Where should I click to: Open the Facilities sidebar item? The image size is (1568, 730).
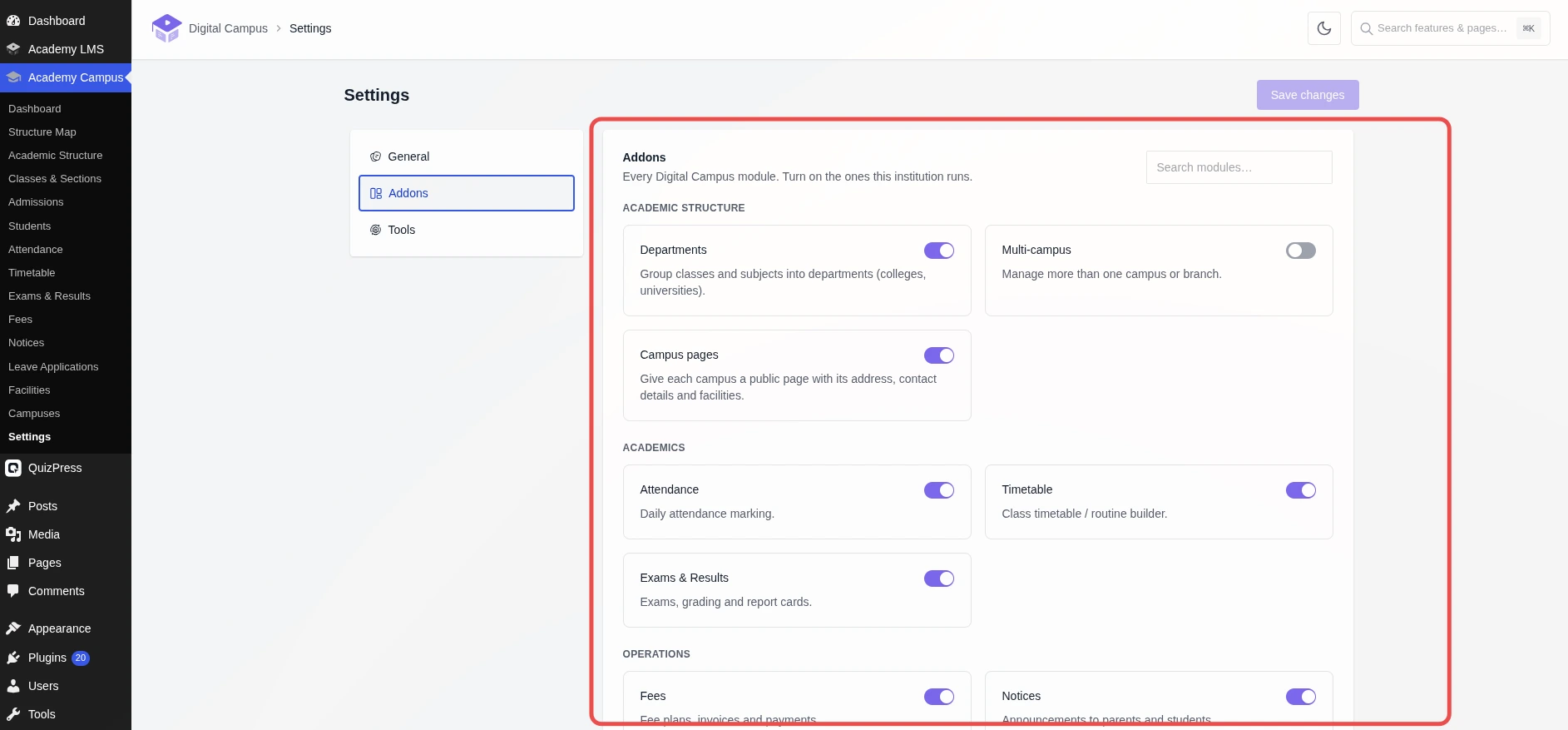pos(29,390)
